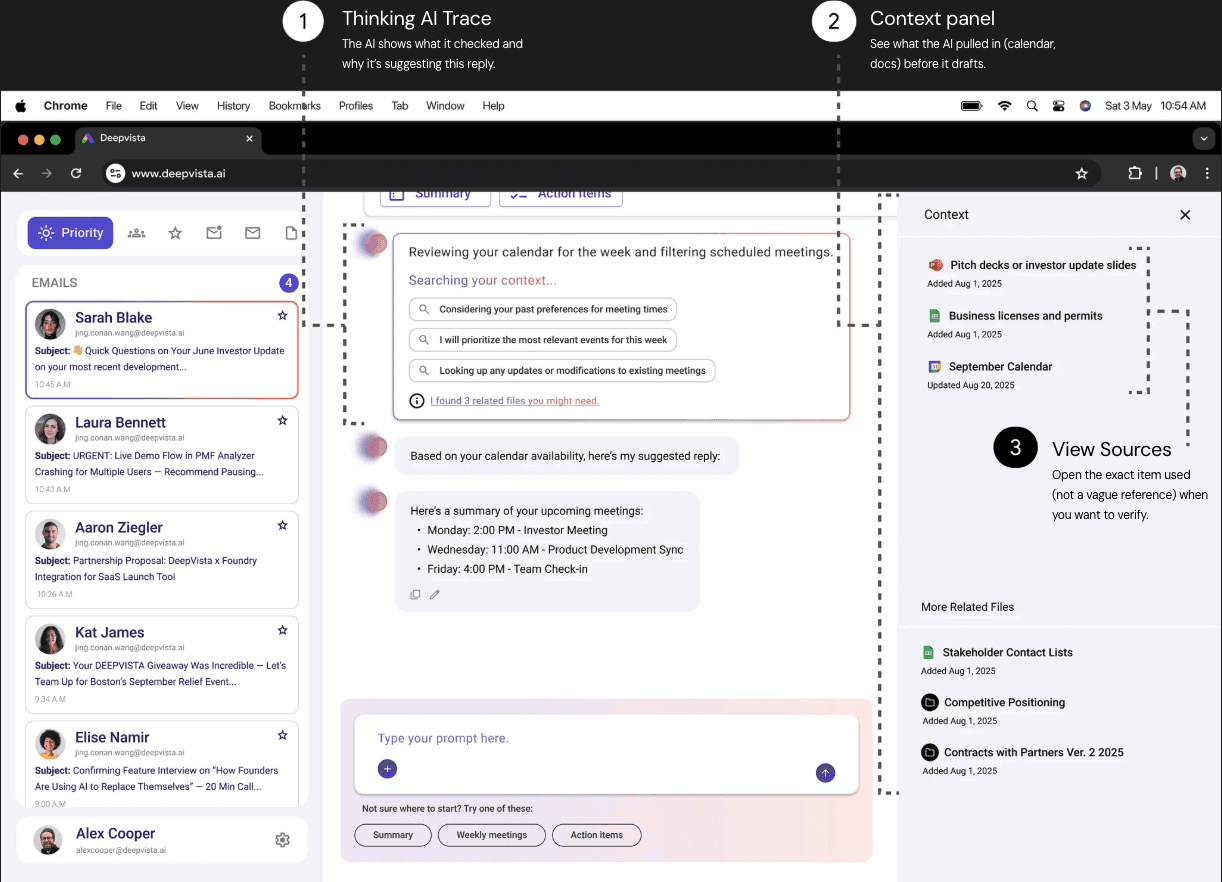Open 'September Calendar' item

coord(1000,367)
